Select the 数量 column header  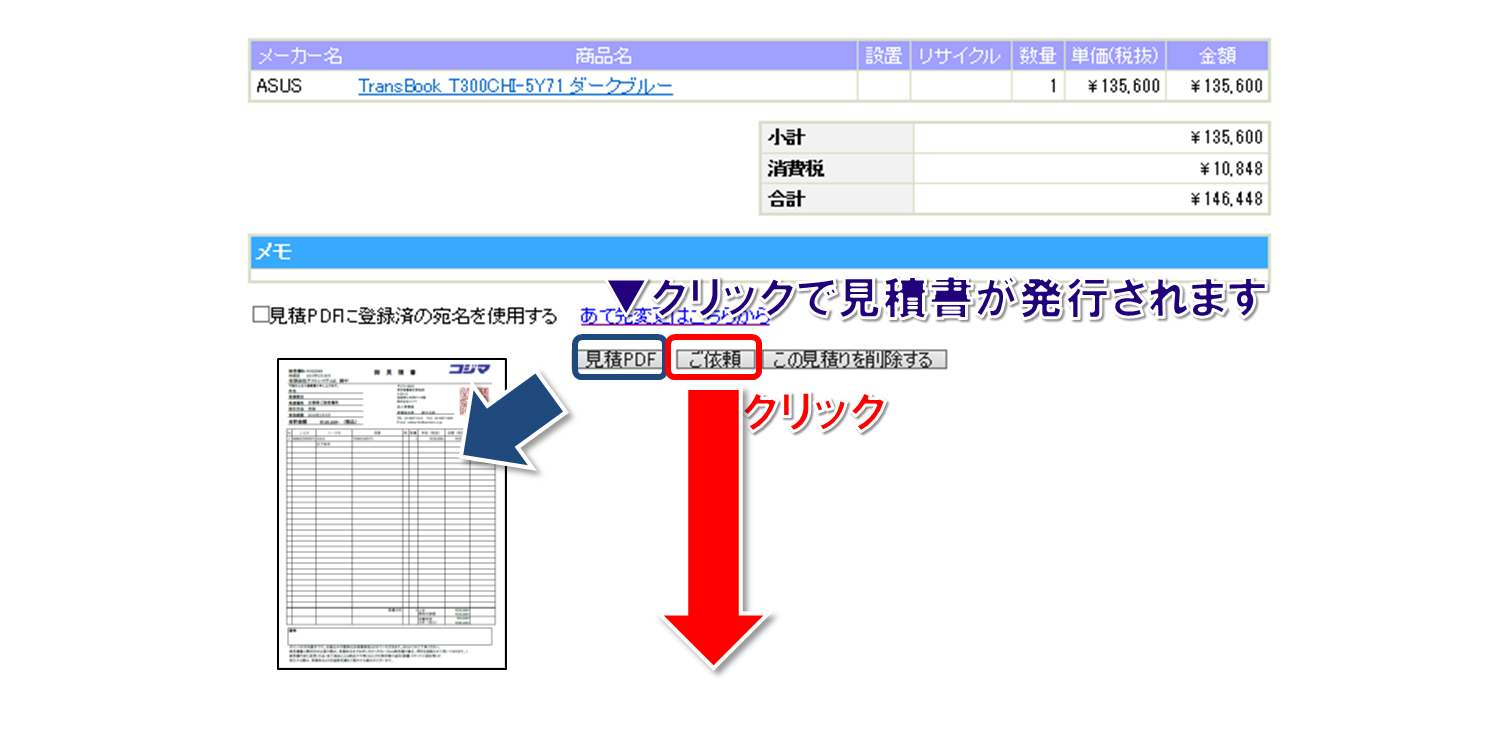tap(1037, 56)
